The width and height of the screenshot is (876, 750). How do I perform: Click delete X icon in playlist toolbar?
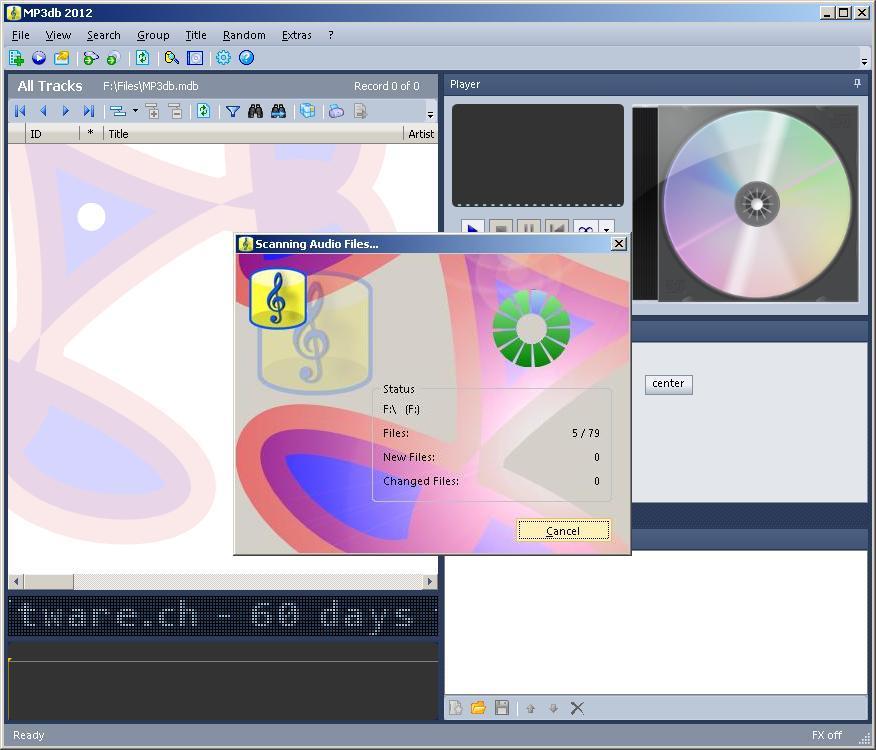(577, 709)
